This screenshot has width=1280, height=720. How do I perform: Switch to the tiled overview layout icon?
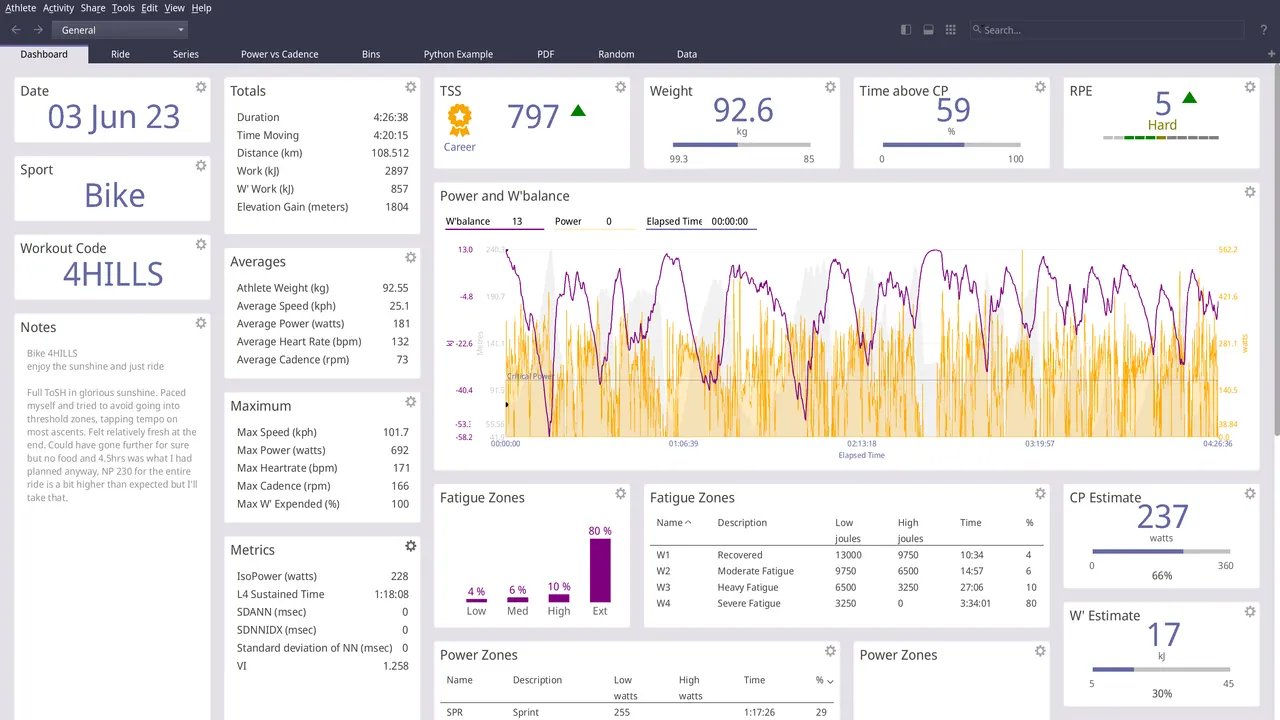(x=951, y=30)
